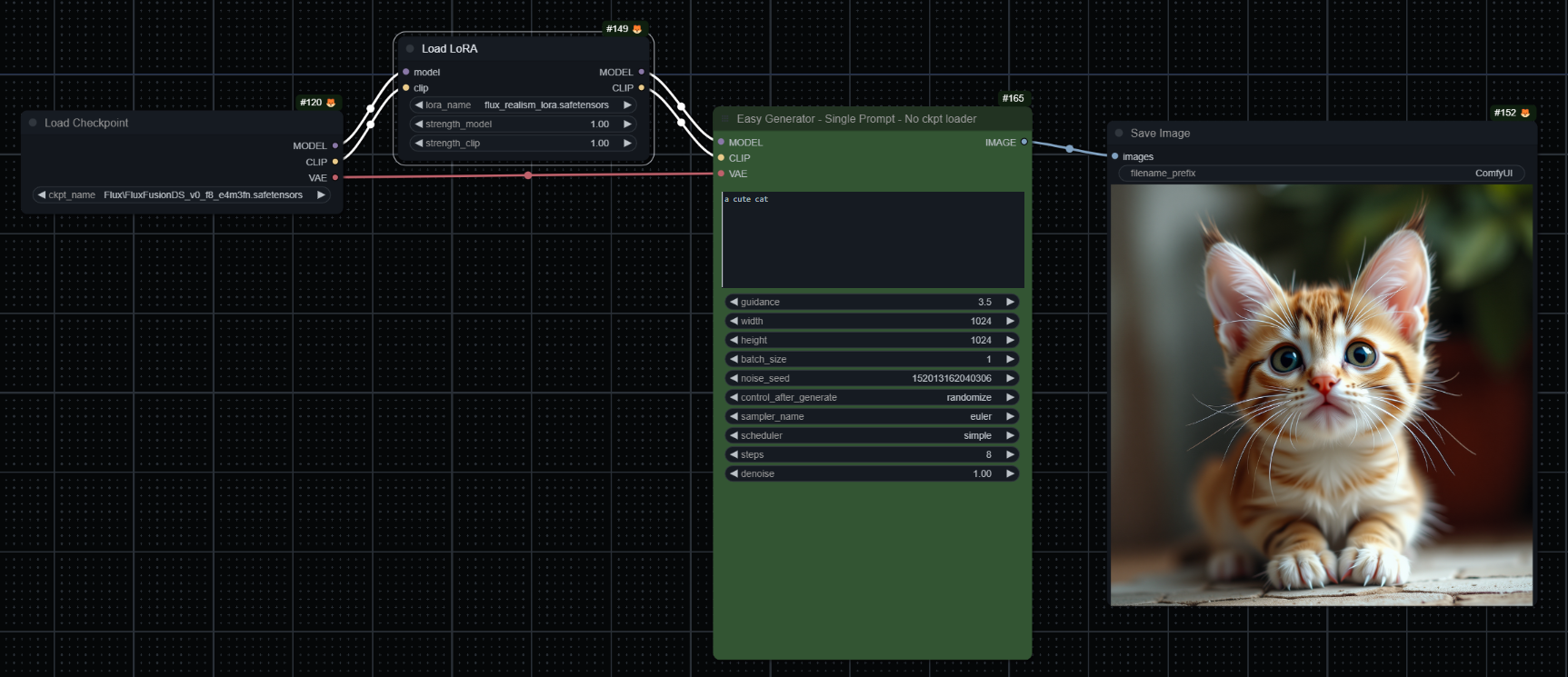
Task: Click the fox badge icon on Save Image node
Action: click(1525, 113)
